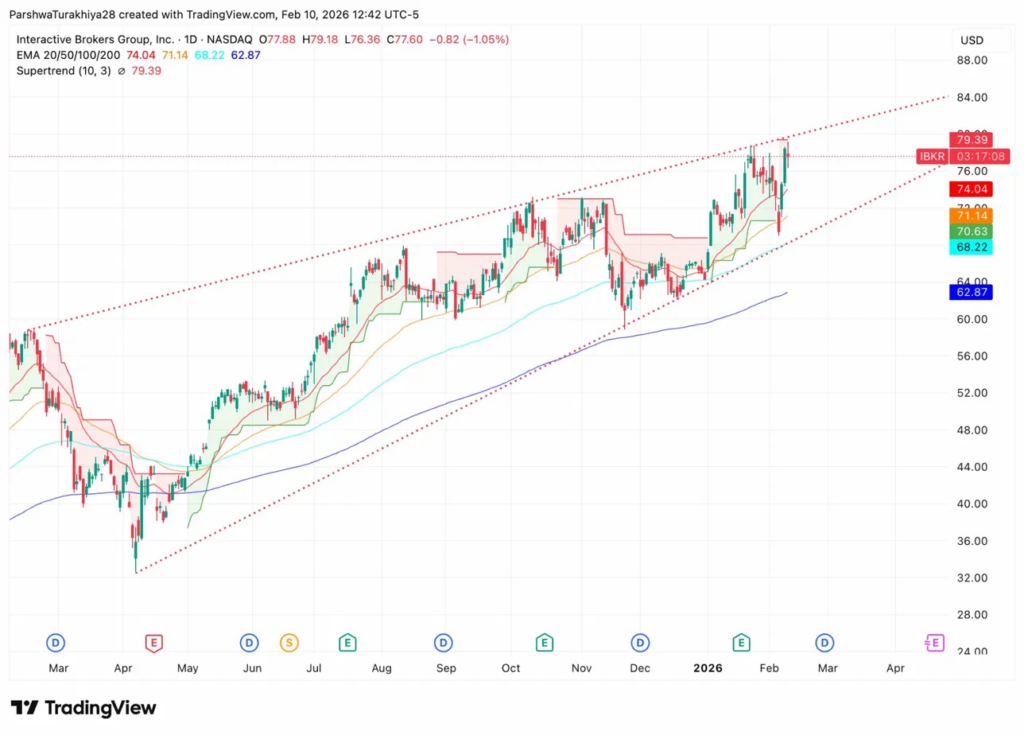1024x735 pixels.
Task: Click the purple upcoming earnings marker
Action: 935,642
